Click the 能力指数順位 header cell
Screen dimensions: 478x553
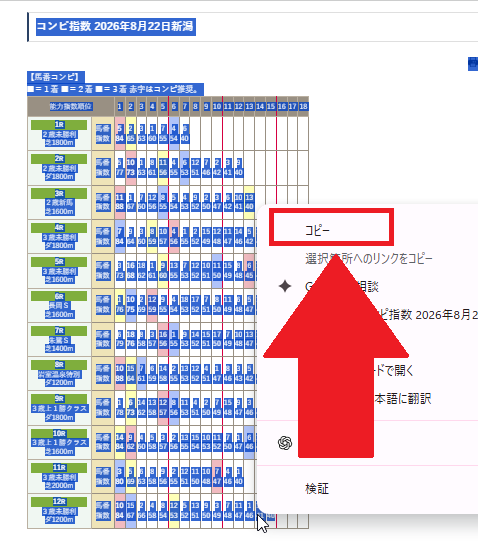coord(71,107)
